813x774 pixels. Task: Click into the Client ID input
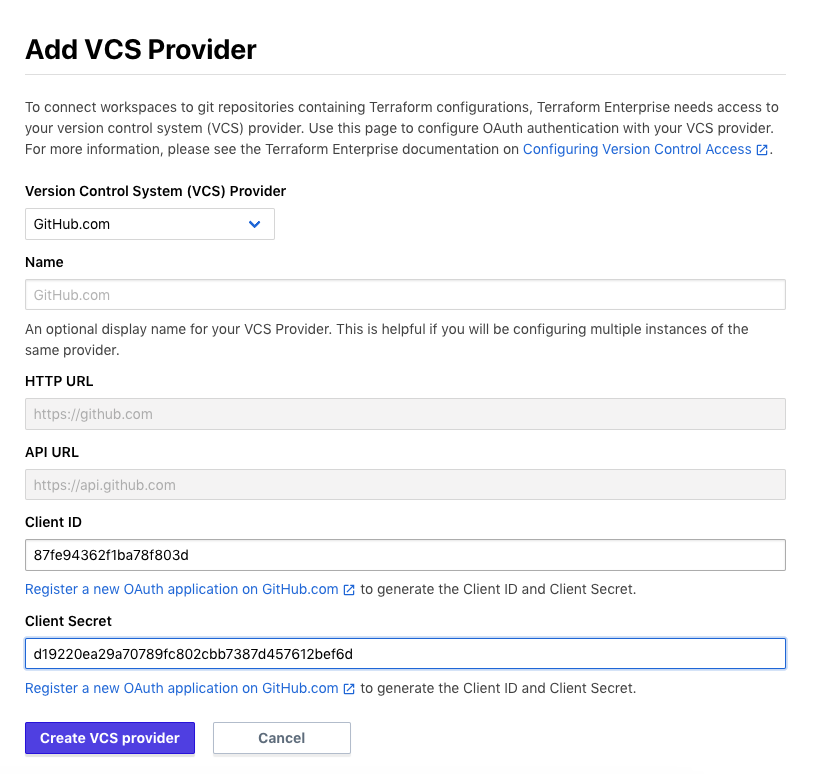[405, 555]
